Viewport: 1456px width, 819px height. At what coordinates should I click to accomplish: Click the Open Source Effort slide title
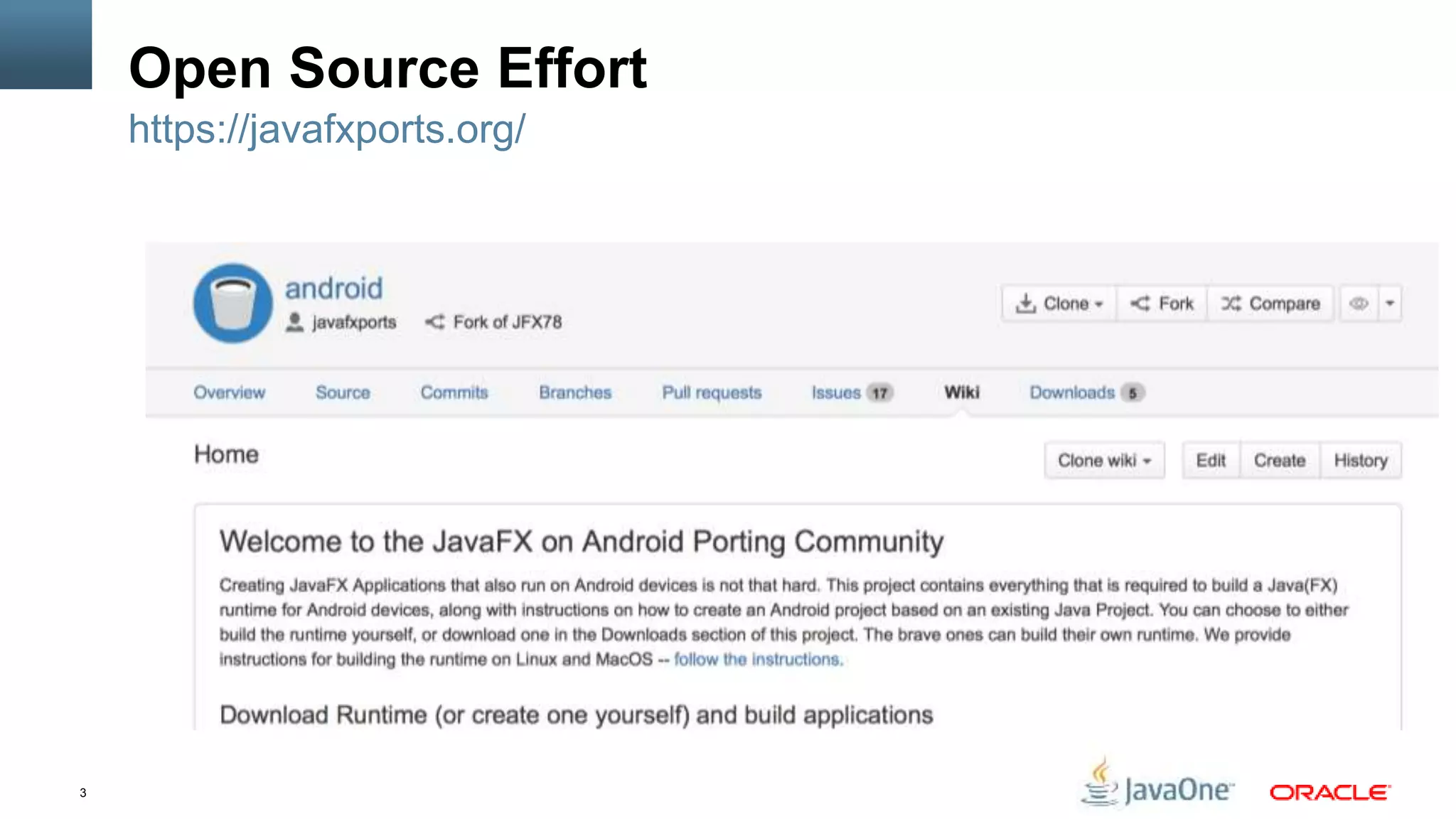click(387, 68)
